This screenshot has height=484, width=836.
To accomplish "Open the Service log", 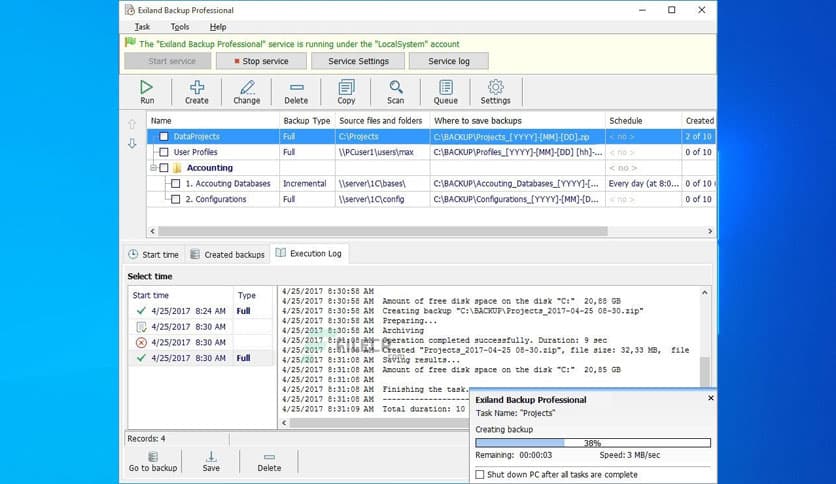I will [449, 61].
